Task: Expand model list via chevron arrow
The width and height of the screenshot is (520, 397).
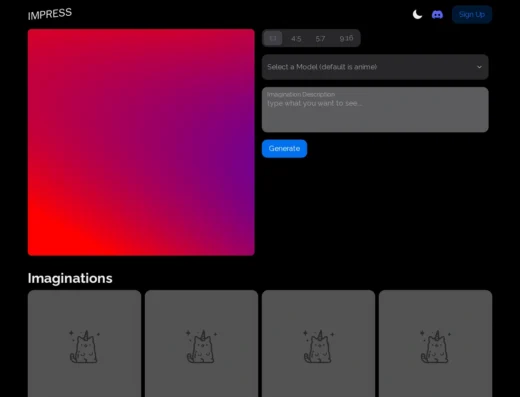Action: 479,67
